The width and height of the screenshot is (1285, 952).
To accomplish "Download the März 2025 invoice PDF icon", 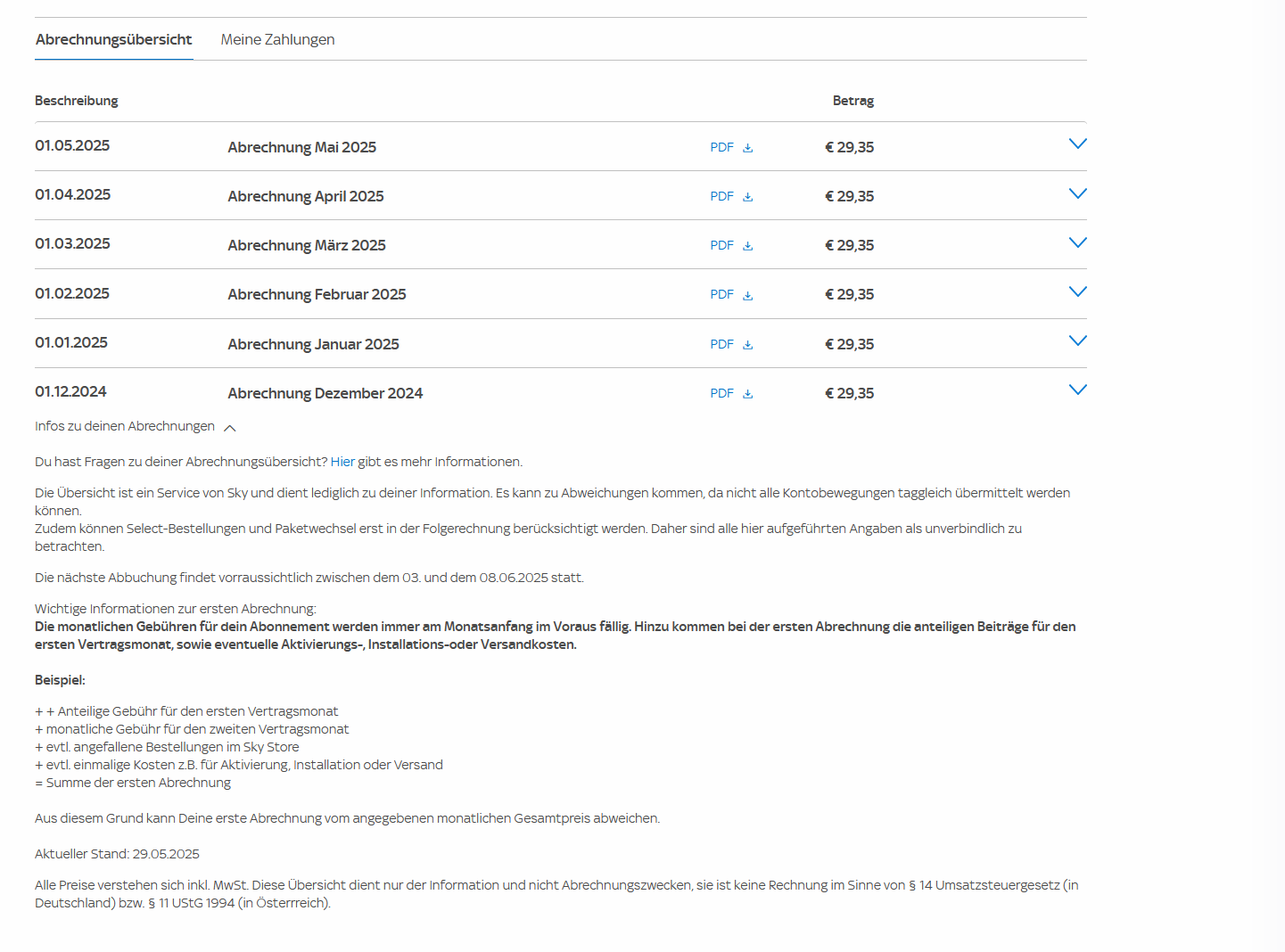I will click(x=747, y=246).
